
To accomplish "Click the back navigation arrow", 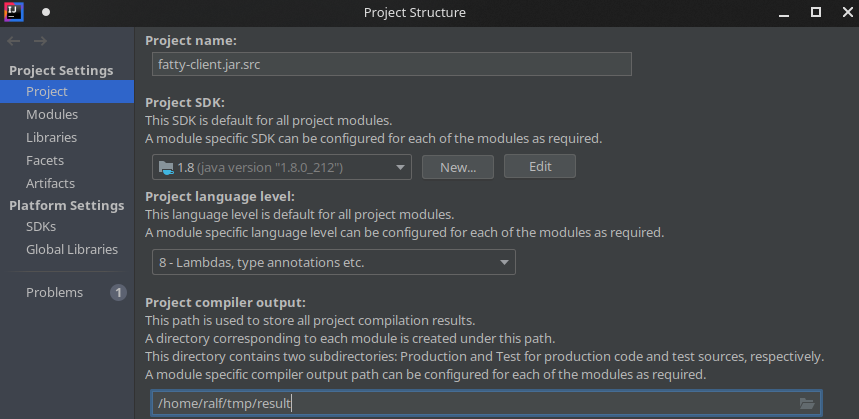I will pyautogui.click(x=13, y=41).
